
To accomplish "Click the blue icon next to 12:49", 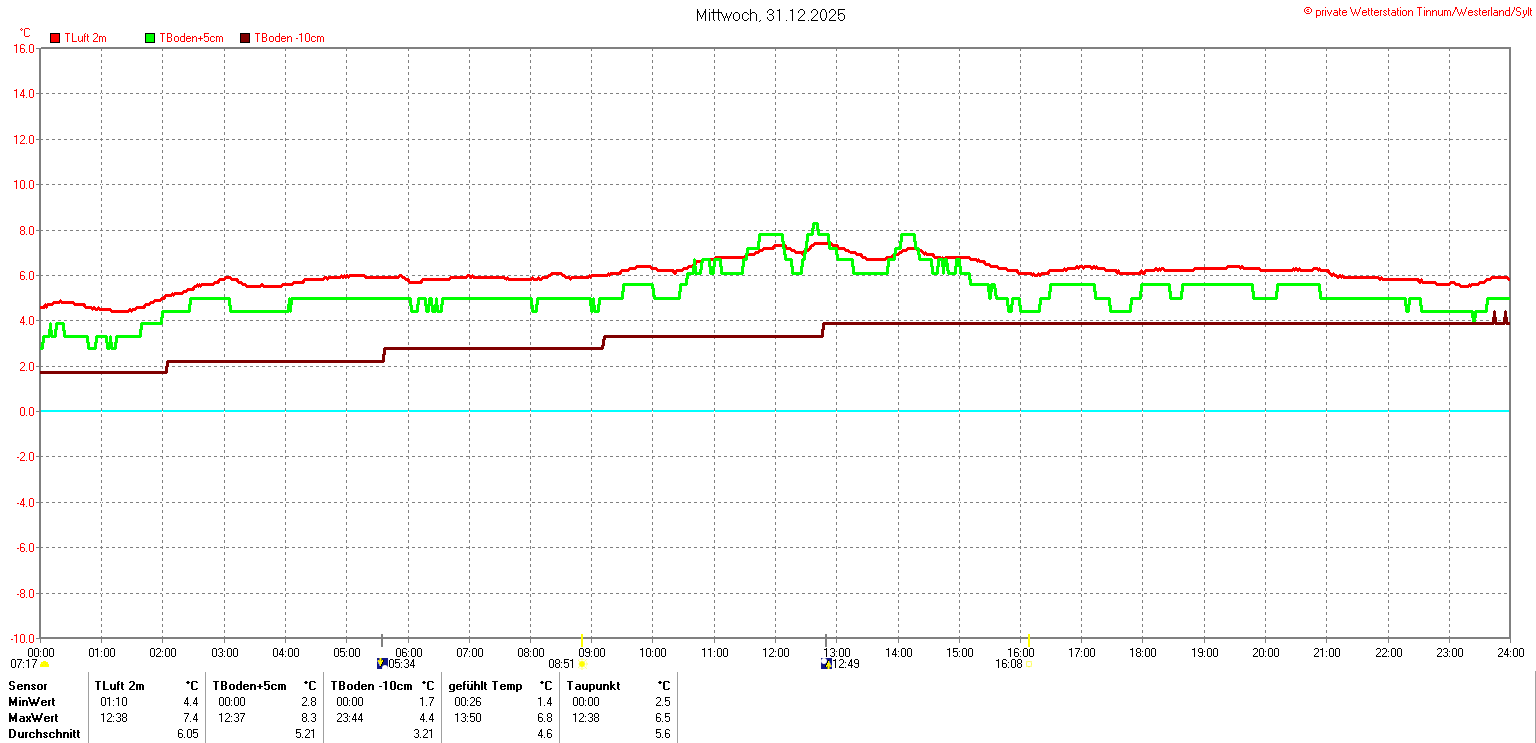I will pyautogui.click(x=825, y=663).
